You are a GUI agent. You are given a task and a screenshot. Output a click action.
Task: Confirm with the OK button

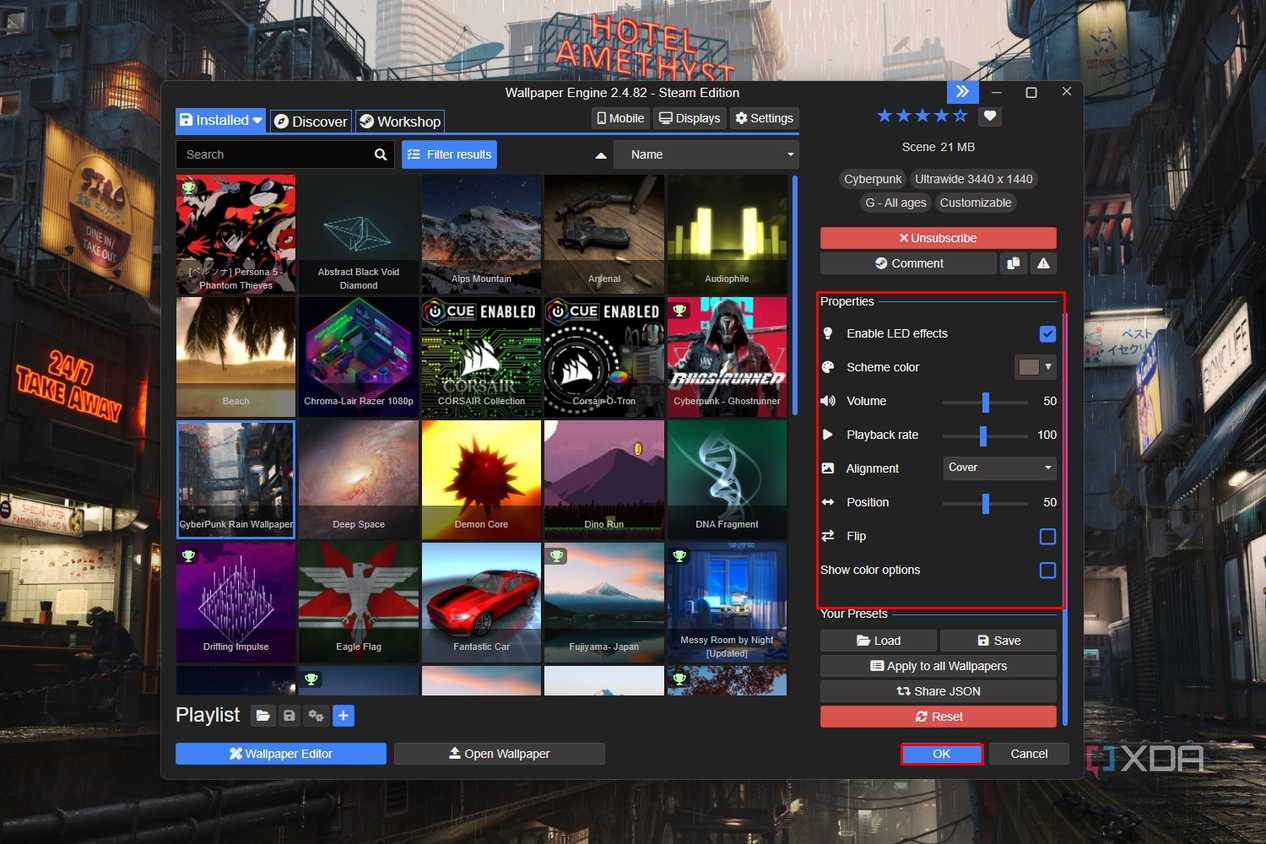[942, 754]
